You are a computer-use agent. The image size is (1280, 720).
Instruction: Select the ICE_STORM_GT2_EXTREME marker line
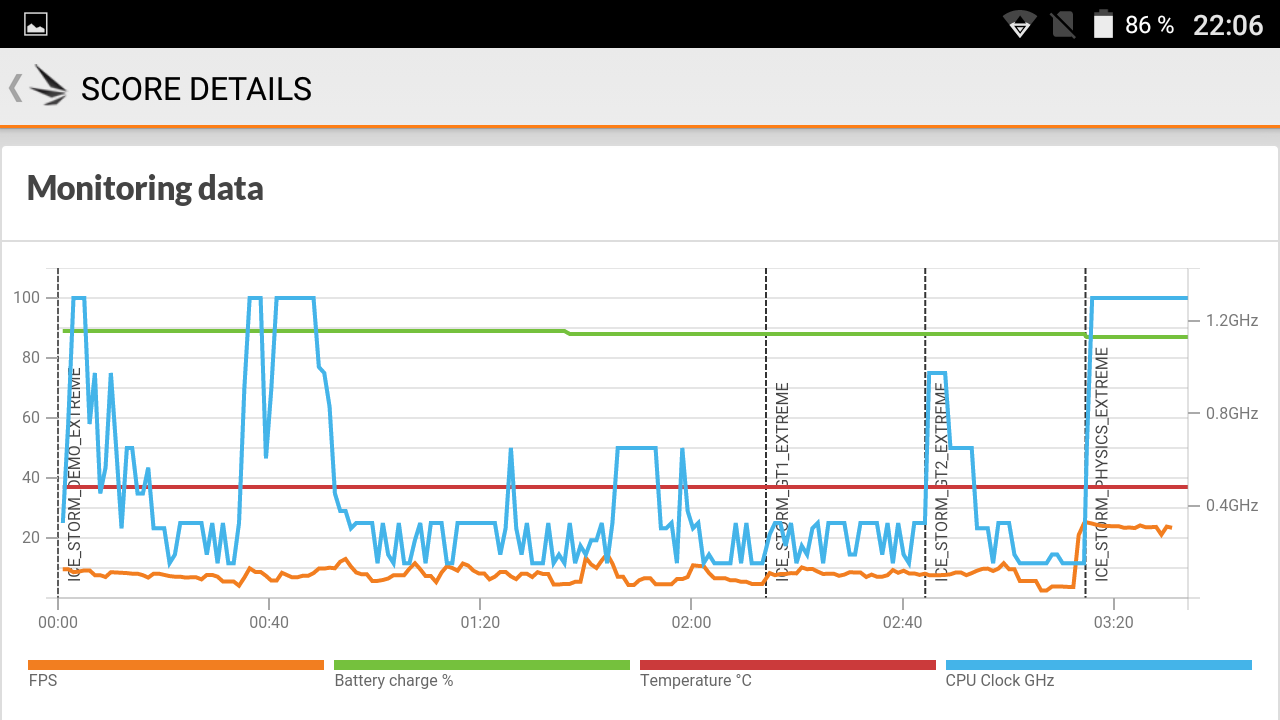(x=925, y=433)
